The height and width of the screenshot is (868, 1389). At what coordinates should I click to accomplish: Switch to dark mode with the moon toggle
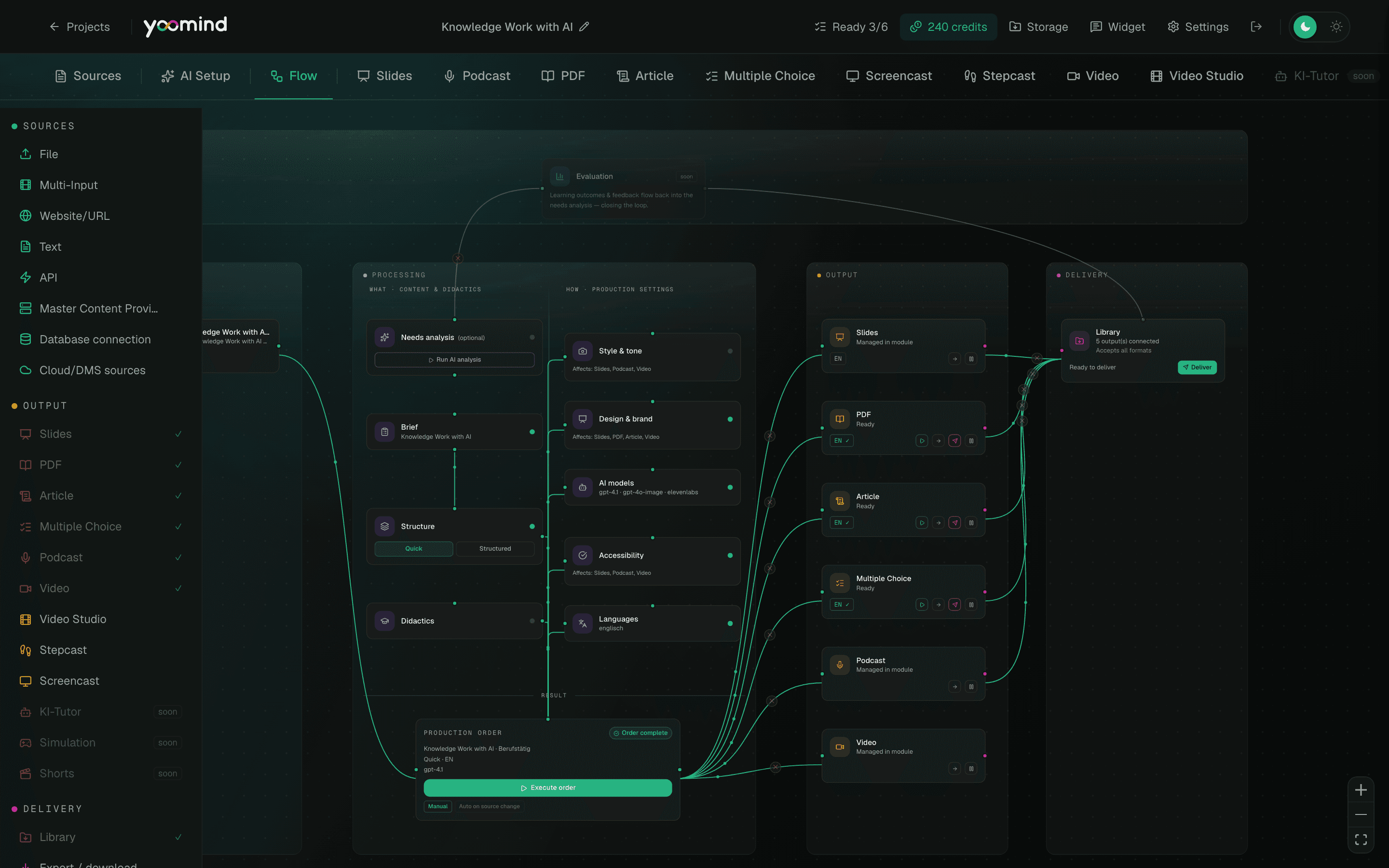1305,27
